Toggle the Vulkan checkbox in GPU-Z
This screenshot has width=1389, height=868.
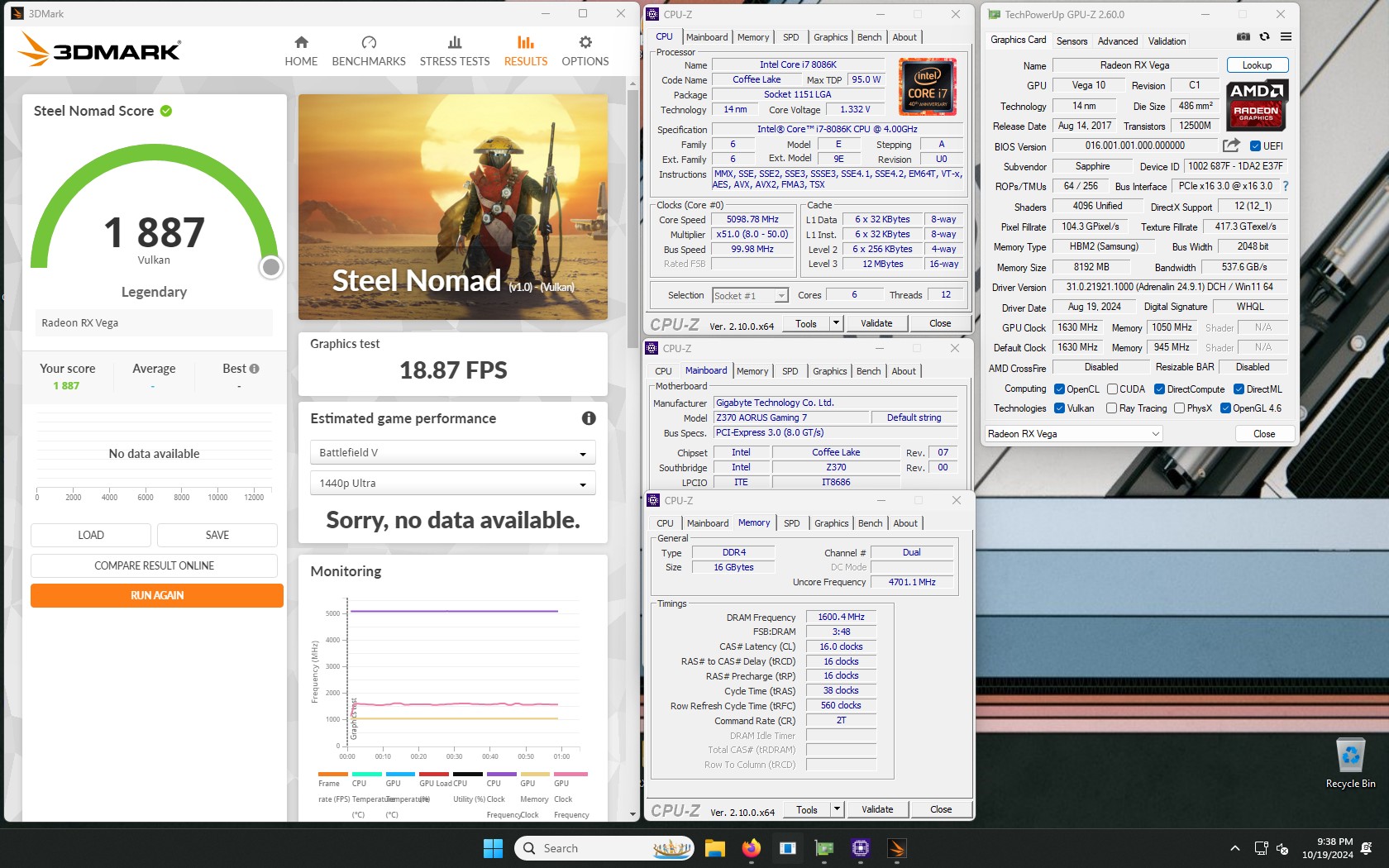(1059, 408)
